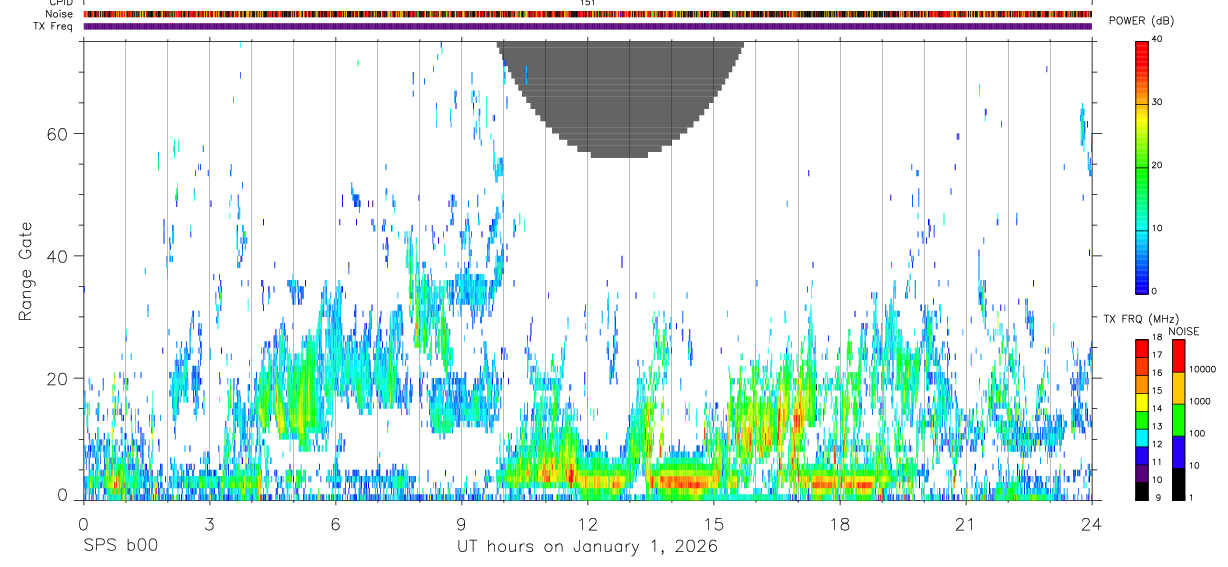
Task: Click the 60 tick label on Range Gate axis
Action: pos(57,134)
